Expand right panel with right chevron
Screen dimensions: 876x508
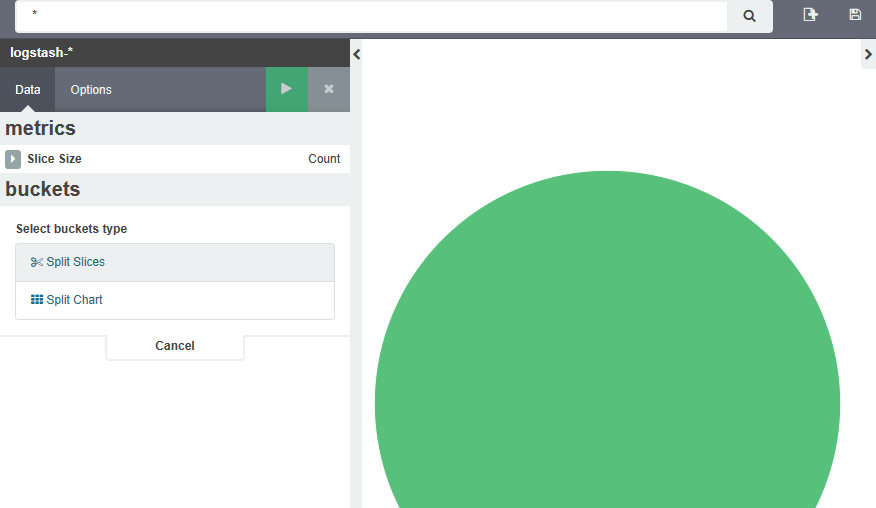click(868, 54)
